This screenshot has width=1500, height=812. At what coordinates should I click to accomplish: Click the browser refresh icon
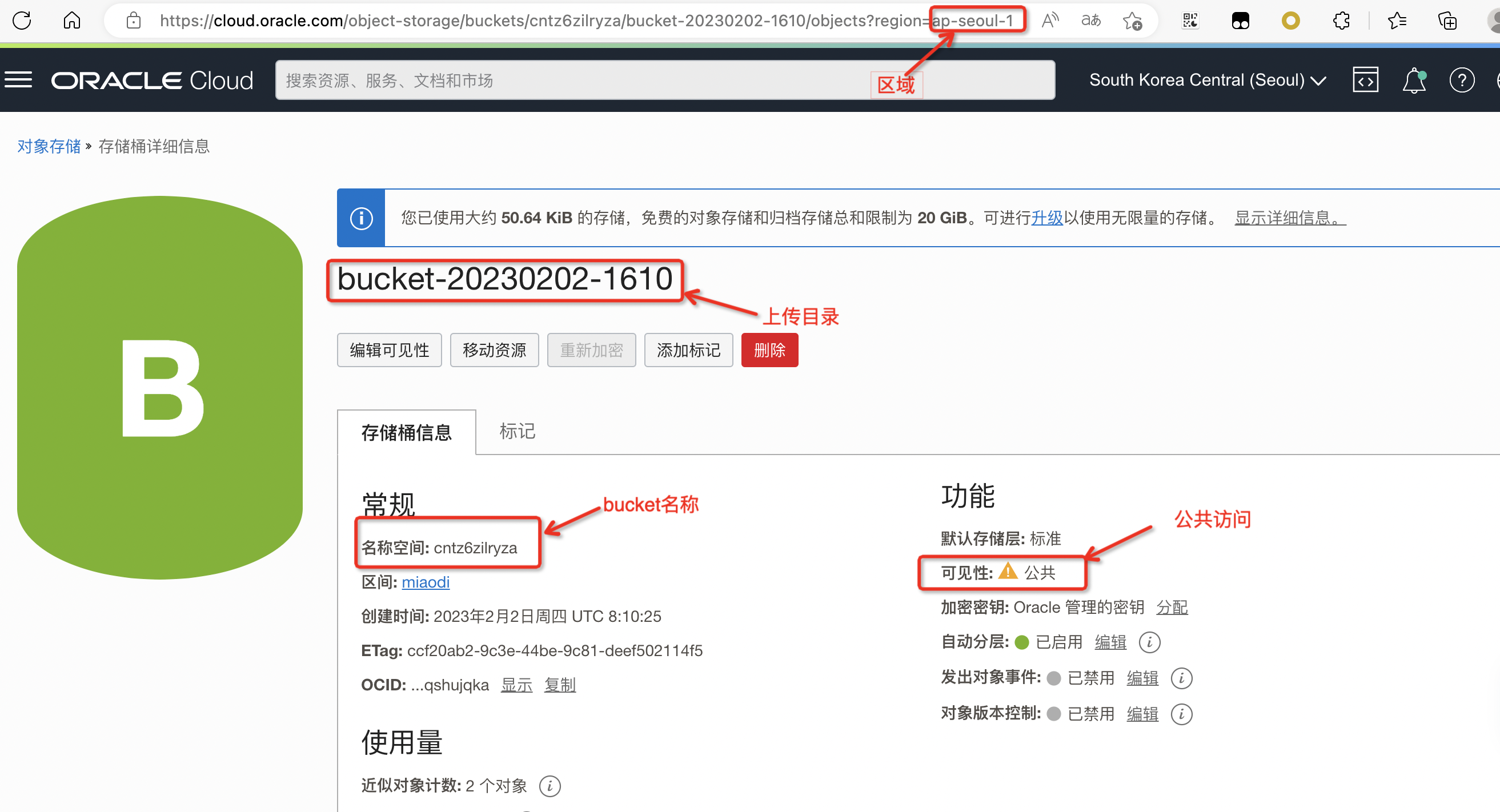click(22, 21)
